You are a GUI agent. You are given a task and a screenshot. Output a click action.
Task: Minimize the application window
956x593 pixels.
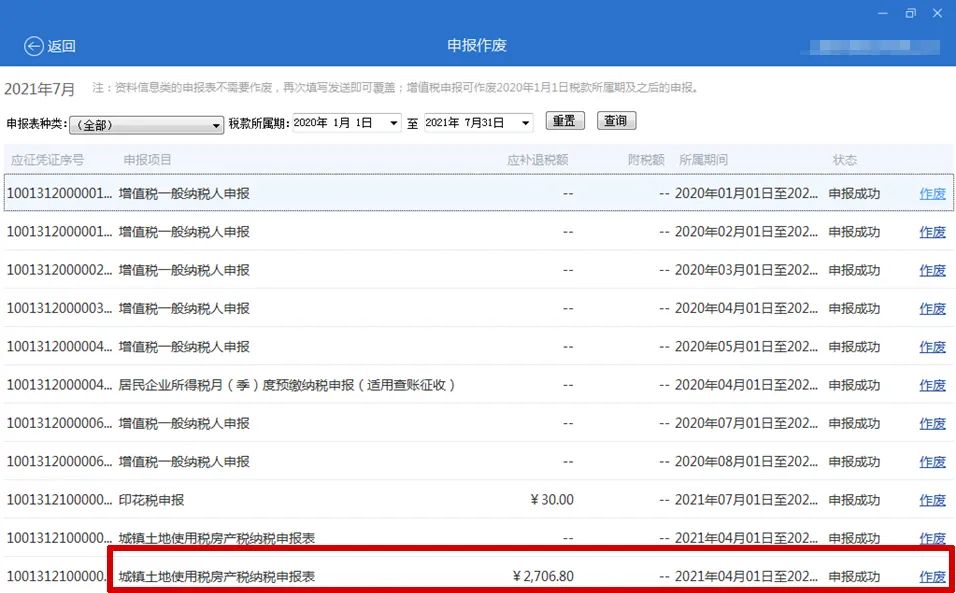pyautogui.click(x=883, y=13)
